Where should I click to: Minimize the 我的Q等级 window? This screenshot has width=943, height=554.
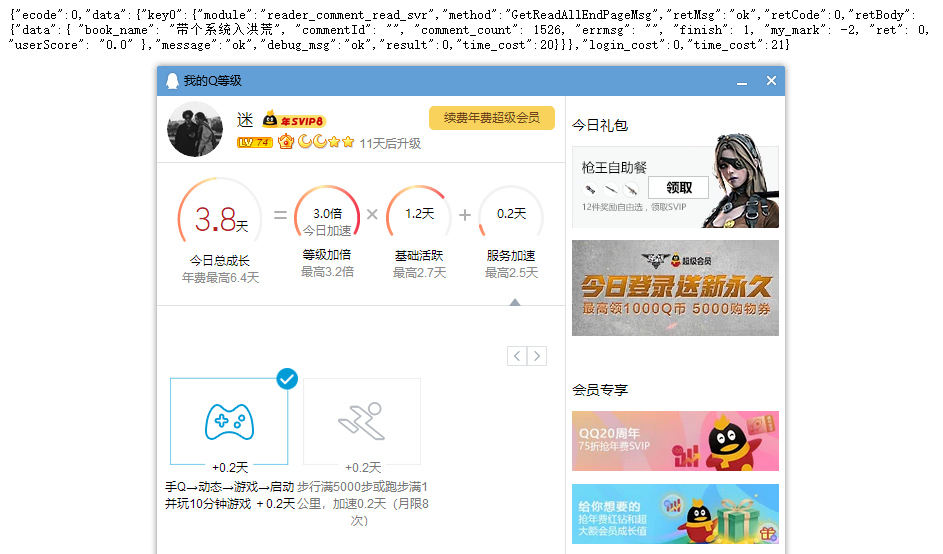pos(742,81)
